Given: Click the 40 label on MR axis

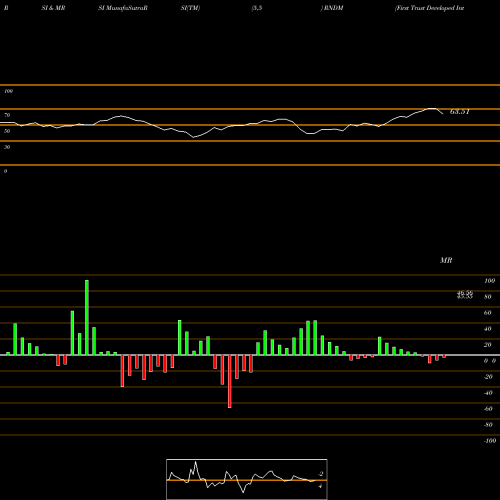Looking at the screenshot, I should pos(488,329).
